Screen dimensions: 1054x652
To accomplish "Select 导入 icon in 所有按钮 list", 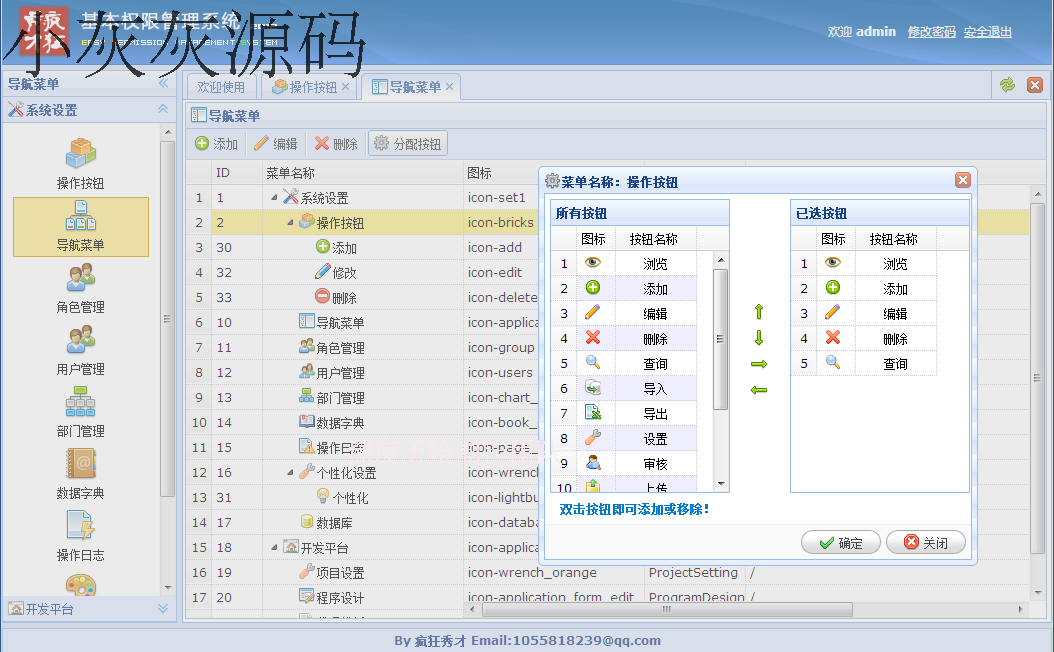I will click(592, 387).
